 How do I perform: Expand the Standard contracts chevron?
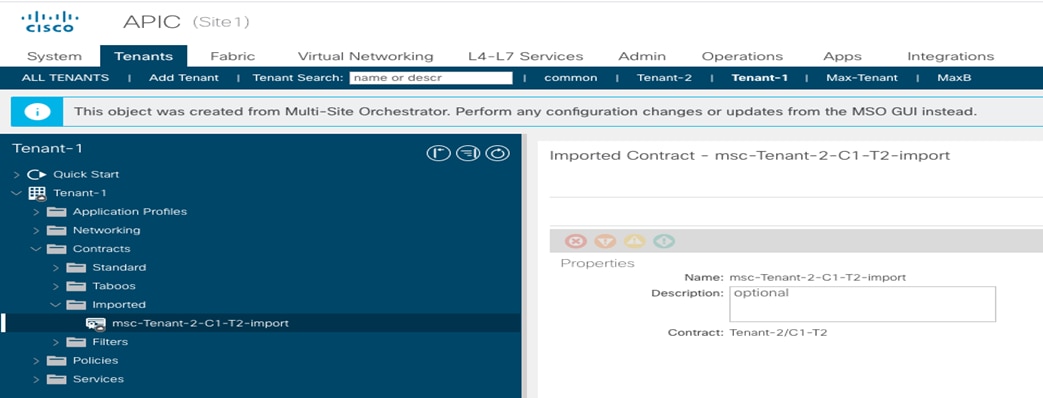tap(57, 268)
